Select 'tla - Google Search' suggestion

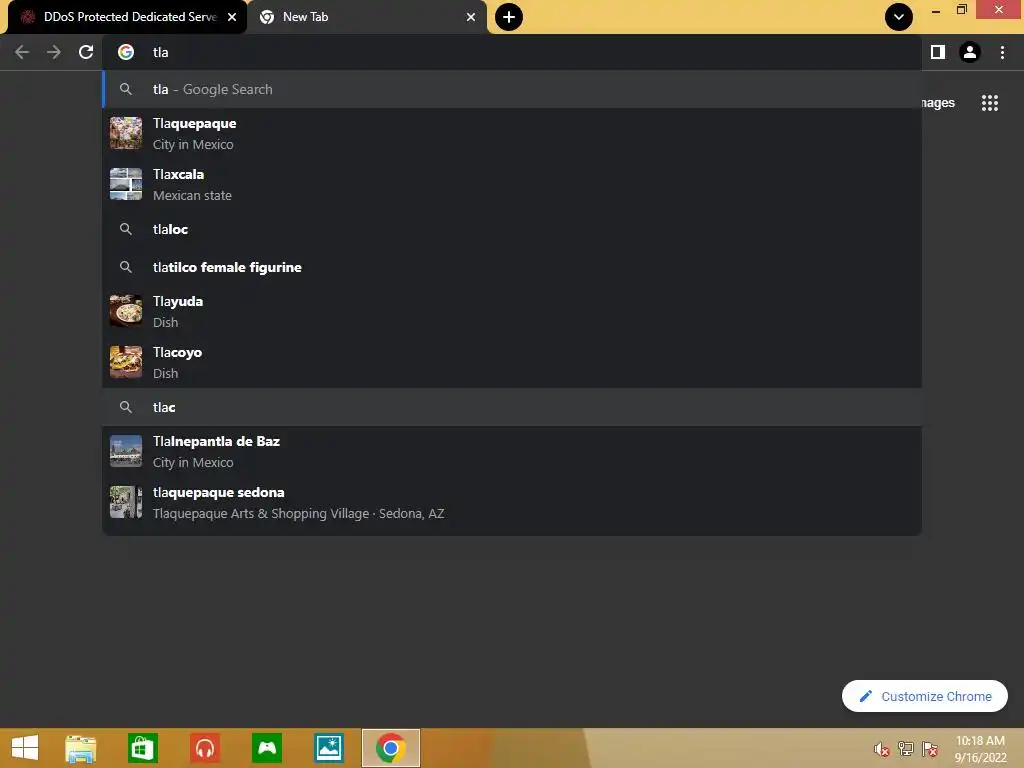(x=512, y=89)
